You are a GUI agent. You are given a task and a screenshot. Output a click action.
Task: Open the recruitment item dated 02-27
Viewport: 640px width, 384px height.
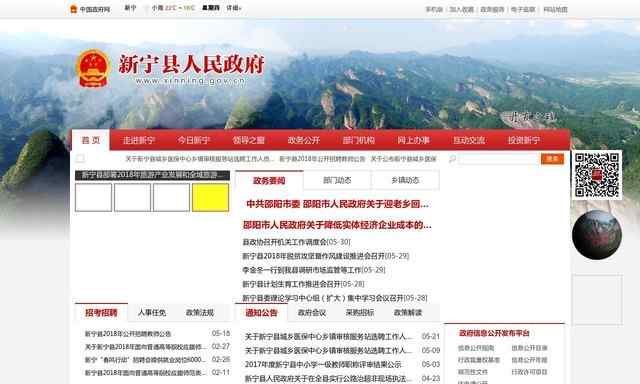click(x=145, y=347)
